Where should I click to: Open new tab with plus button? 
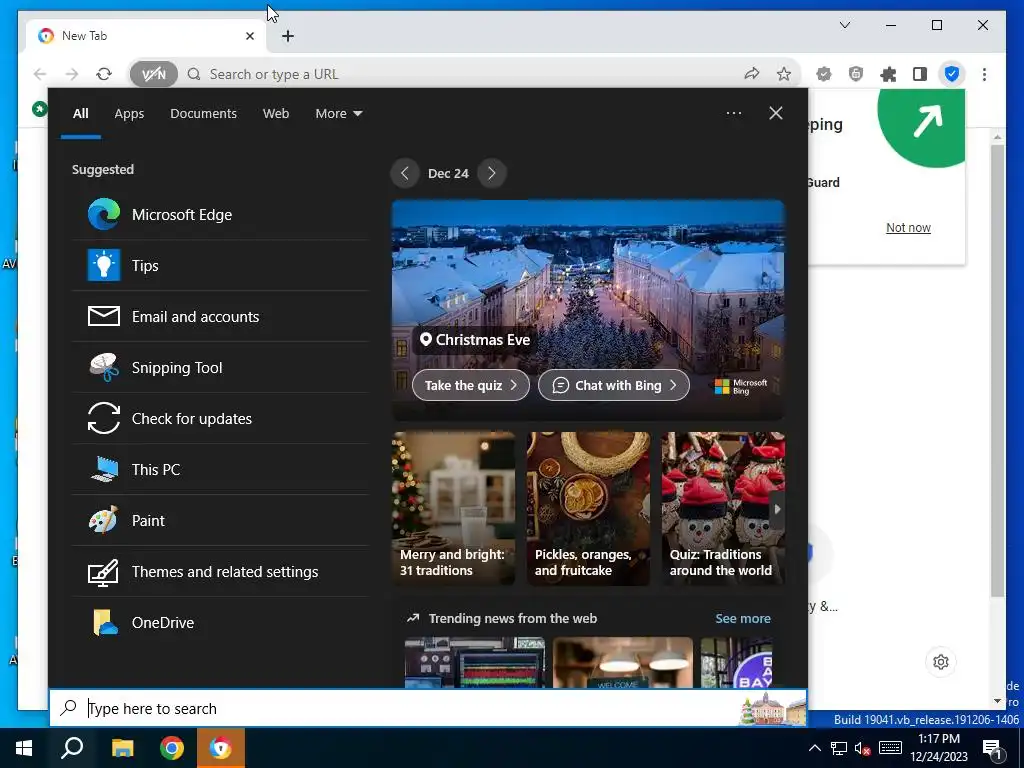click(288, 36)
